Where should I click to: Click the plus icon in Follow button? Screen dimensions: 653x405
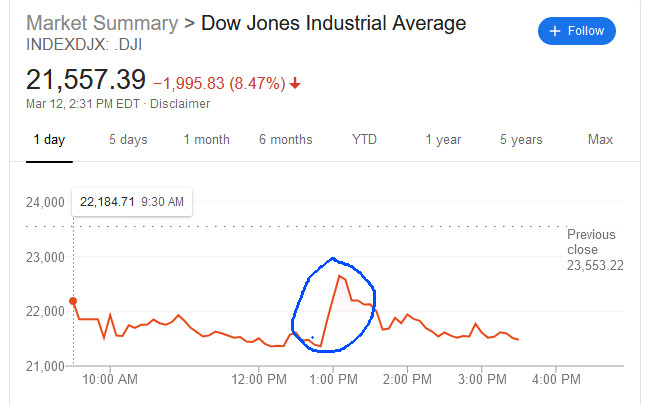(555, 31)
